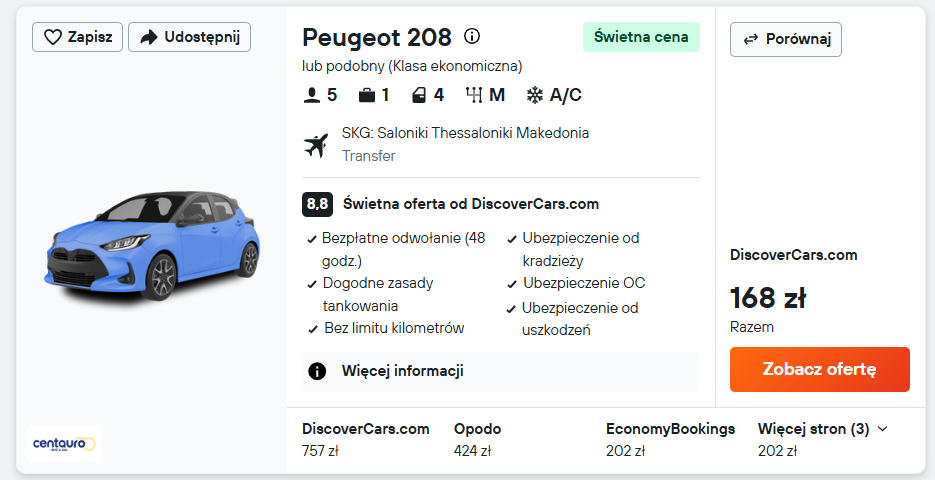The height and width of the screenshot is (480, 935).
Task: Click the Peugeot 208 title
Action: (x=377, y=38)
